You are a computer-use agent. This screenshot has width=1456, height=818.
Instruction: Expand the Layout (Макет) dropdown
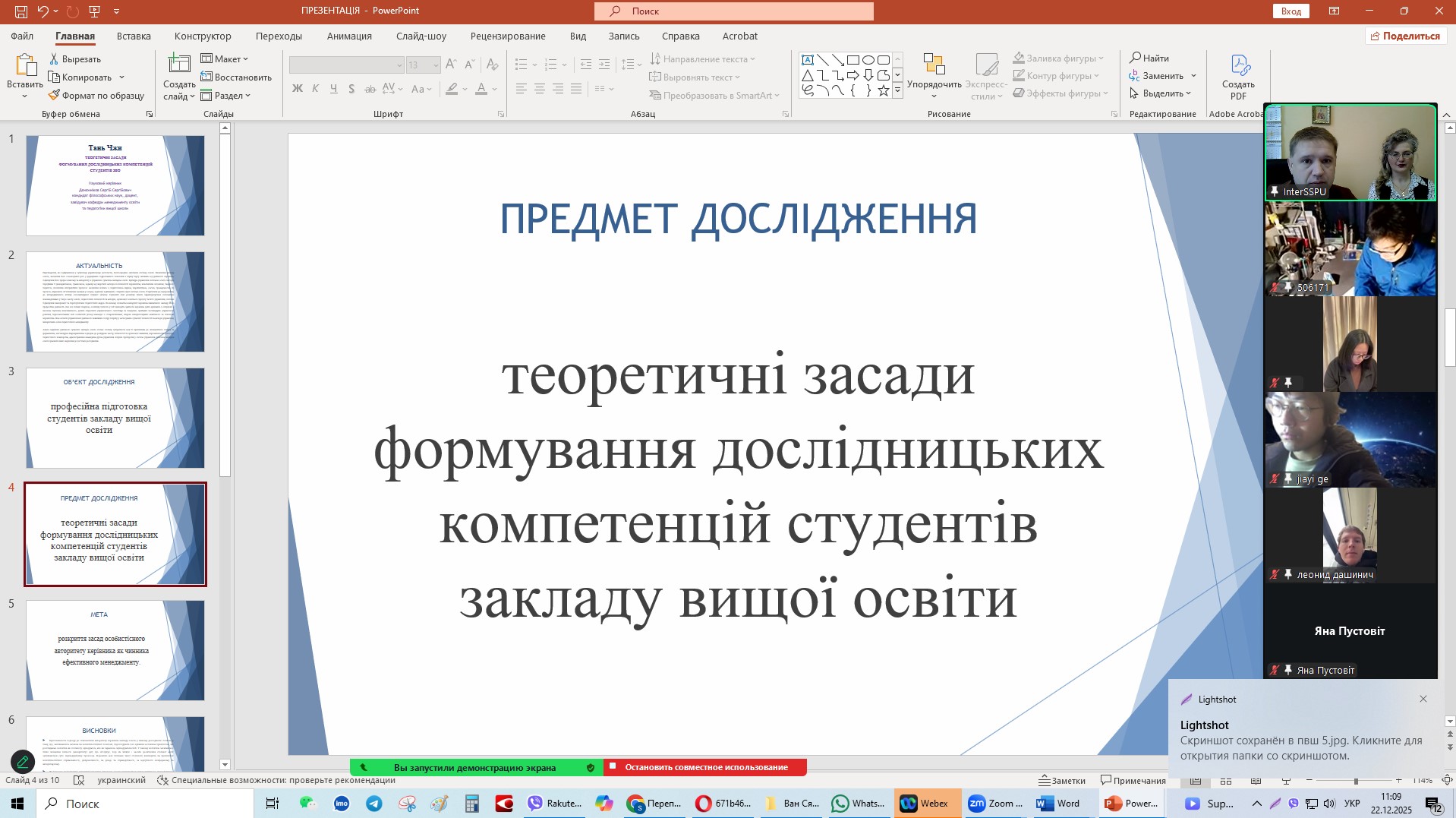point(226,59)
